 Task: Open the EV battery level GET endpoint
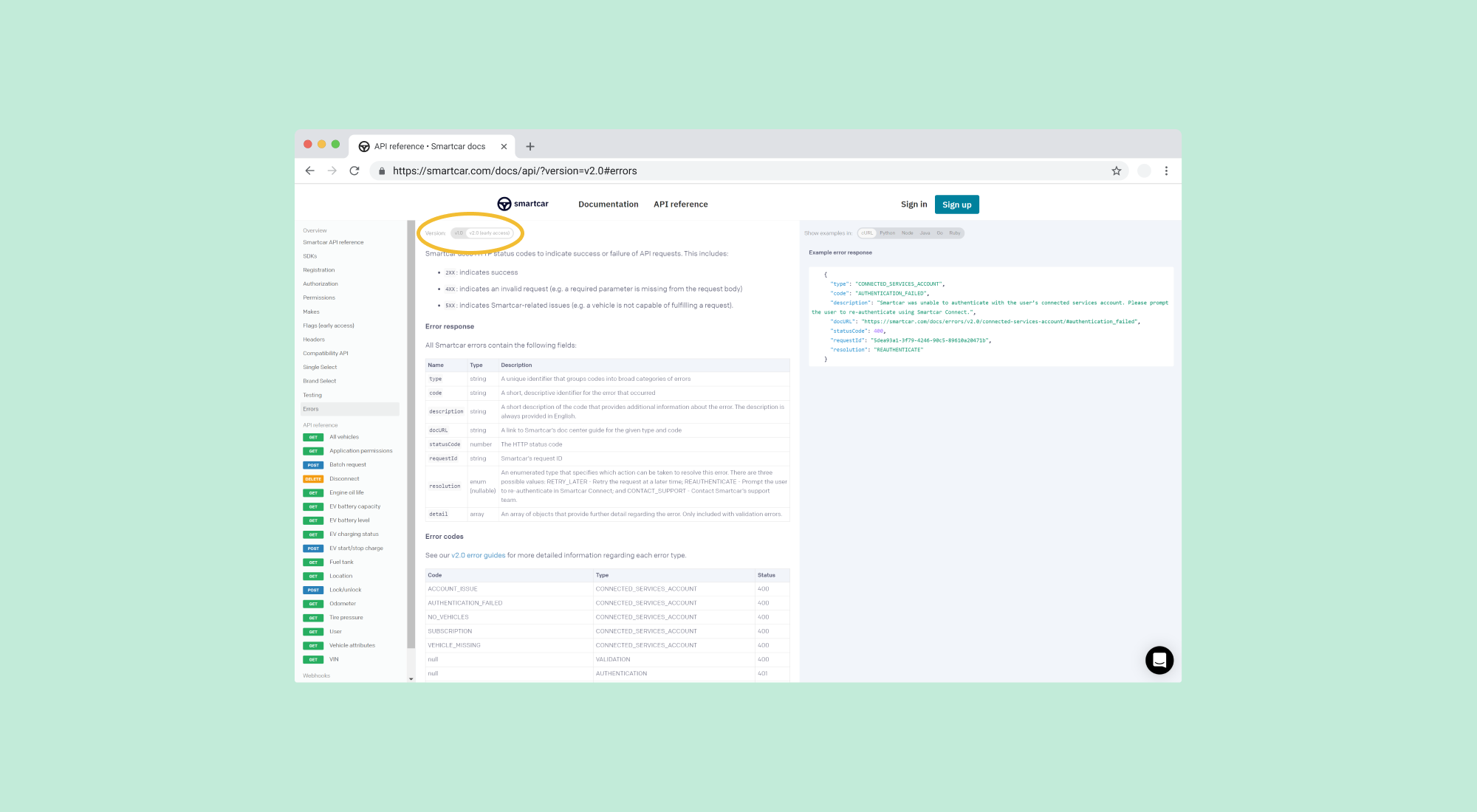(349, 520)
